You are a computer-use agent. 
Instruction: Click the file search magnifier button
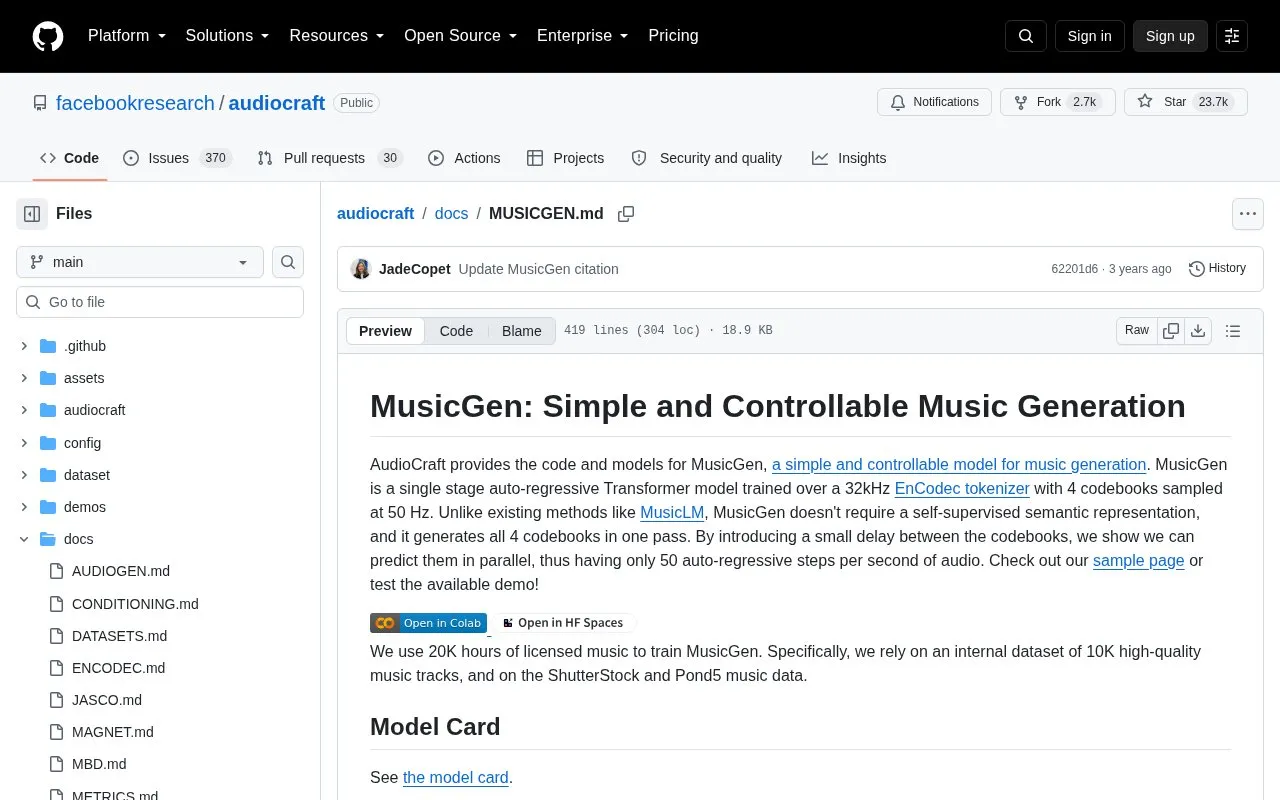tap(288, 262)
